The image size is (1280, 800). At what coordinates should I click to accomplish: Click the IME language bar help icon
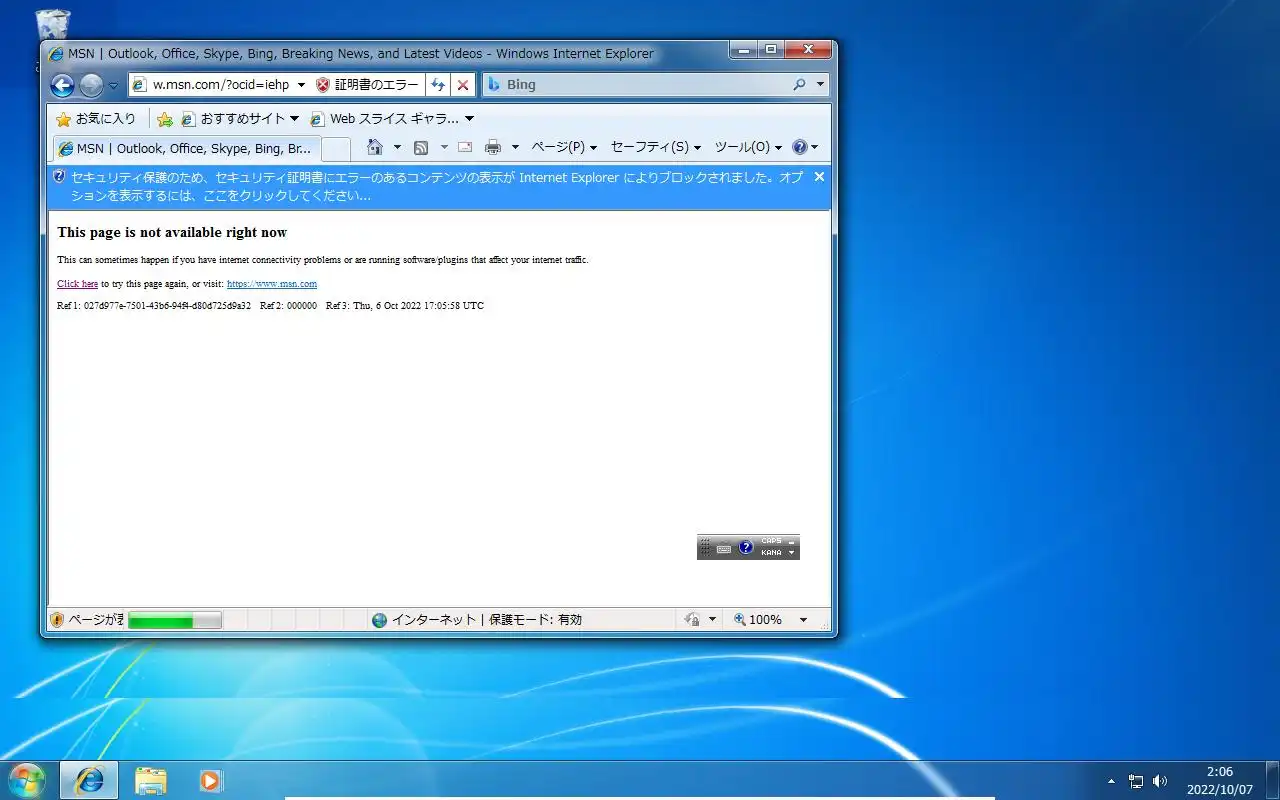[746, 548]
